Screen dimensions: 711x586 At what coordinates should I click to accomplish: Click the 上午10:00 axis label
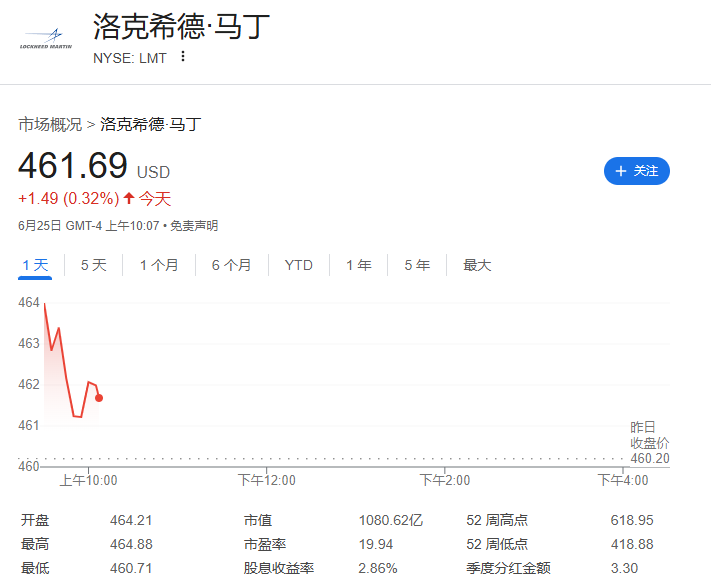88,480
